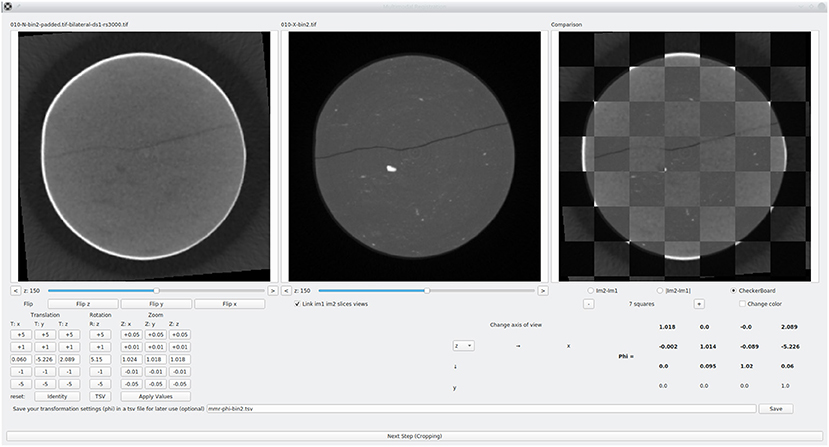The height and width of the screenshot is (447, 829).
Task: Click the neutron image slice view
Action: [x=144, y=156]
